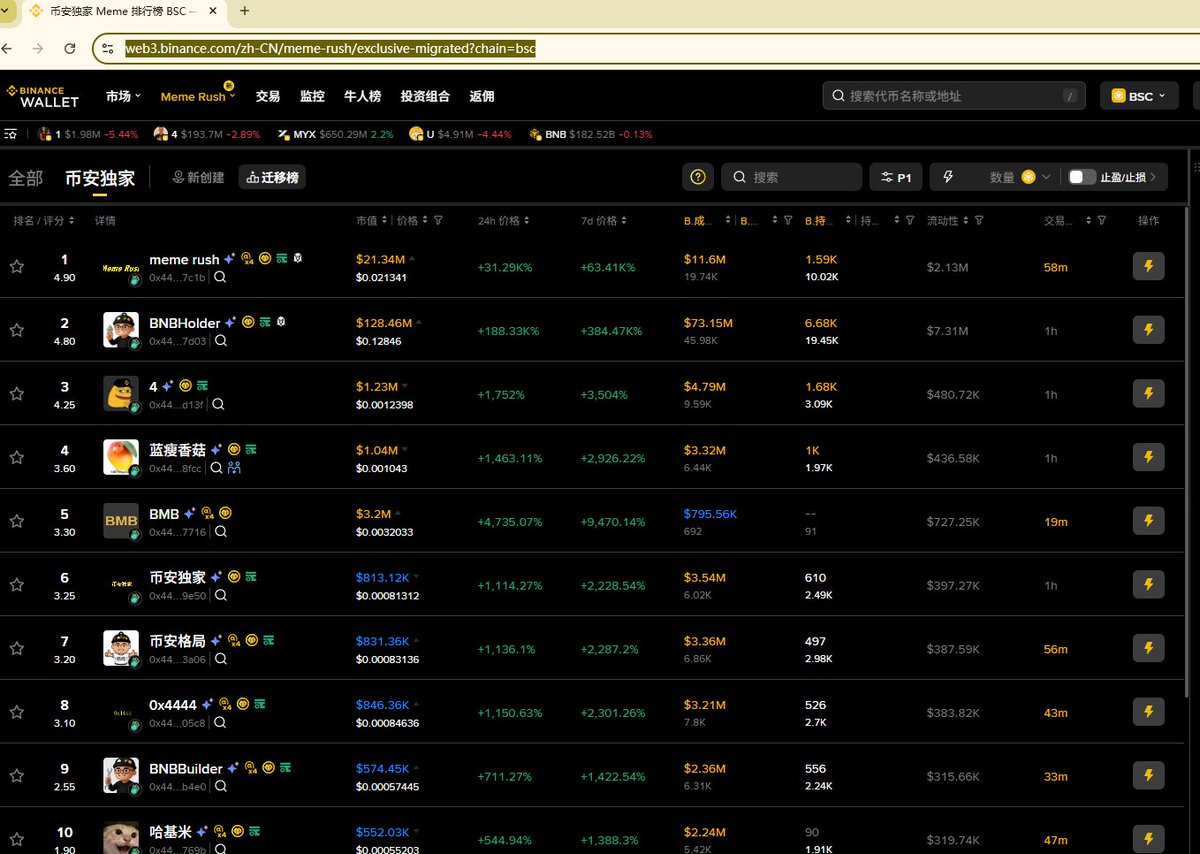Toggle the 止盈/止损 switch
The width and height of the screenshot is (1200, 854).
(1081, 177)
